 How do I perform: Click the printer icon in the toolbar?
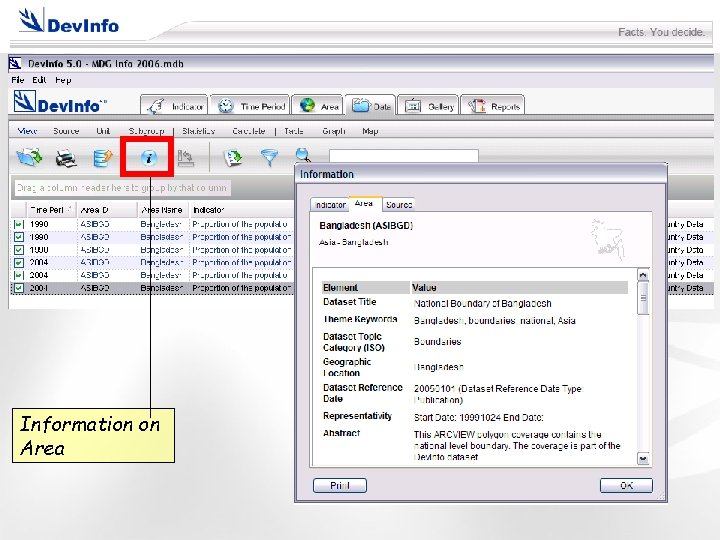pos(66,158)
